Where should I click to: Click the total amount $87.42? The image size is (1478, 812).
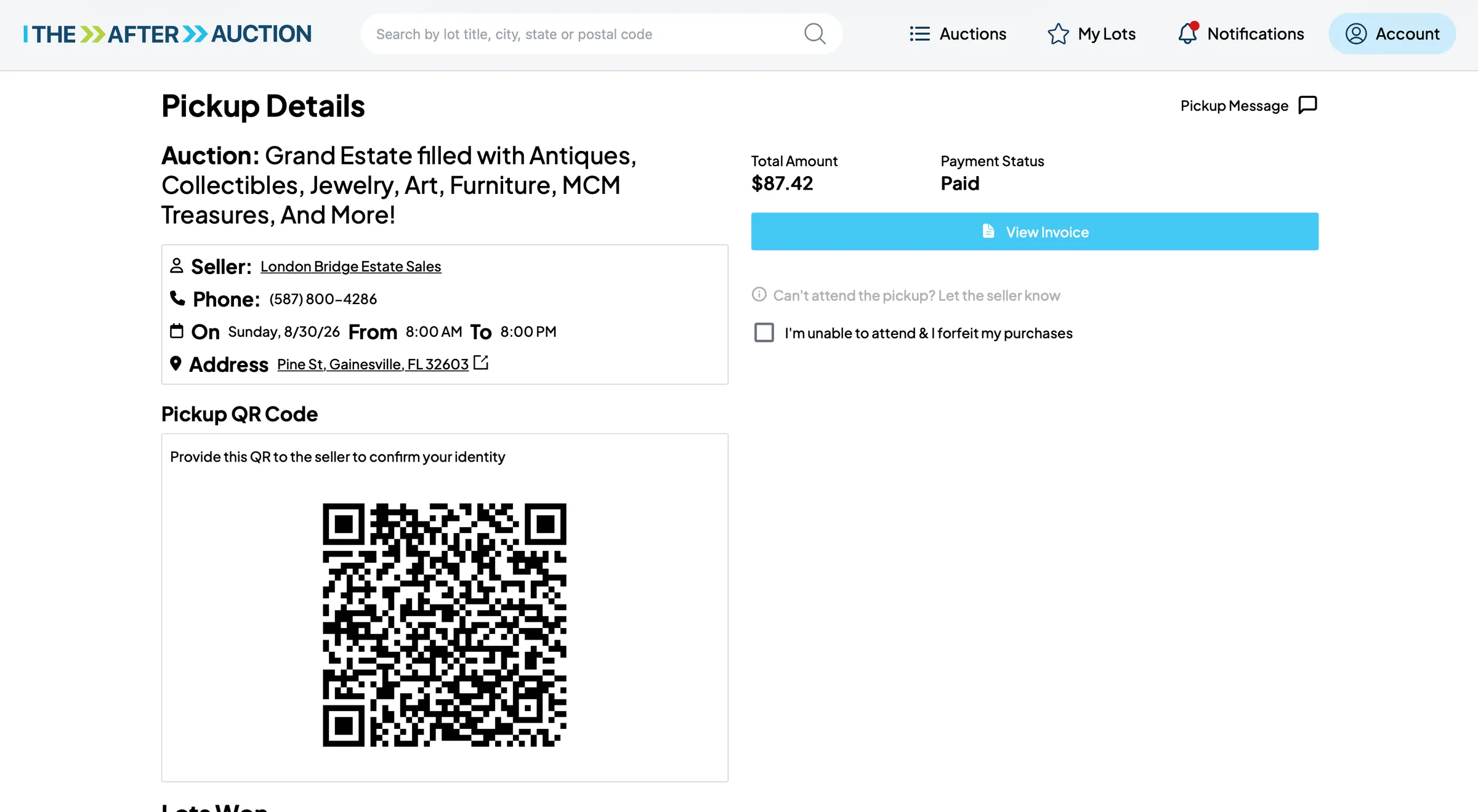(x=782, y=183)
